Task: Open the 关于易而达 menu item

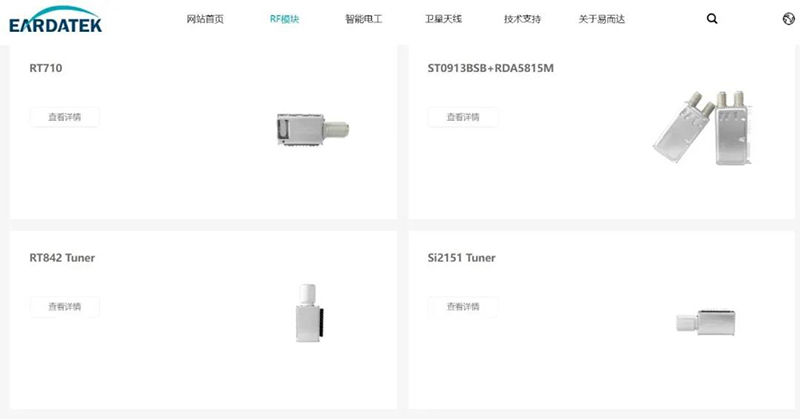Action: pyautogui.click(x=602, y=19)
